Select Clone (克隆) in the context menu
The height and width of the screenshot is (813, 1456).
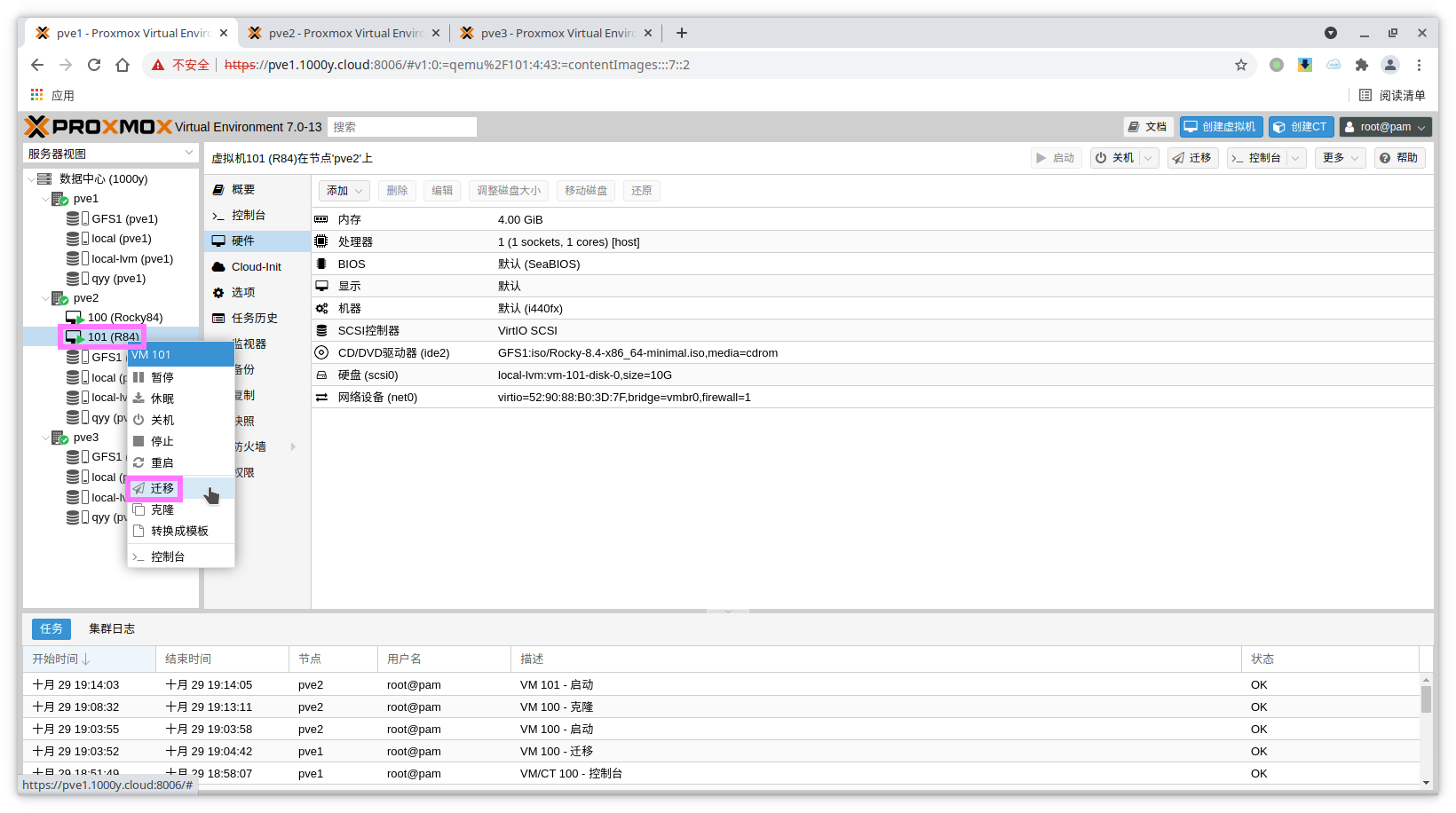pyautogui.click(x=162, y=509)
